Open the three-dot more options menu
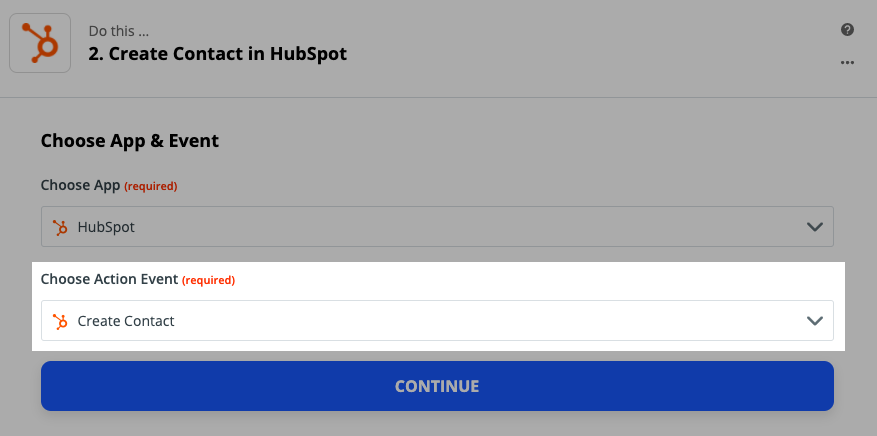The image size is (877, 436). pos(847,63)
